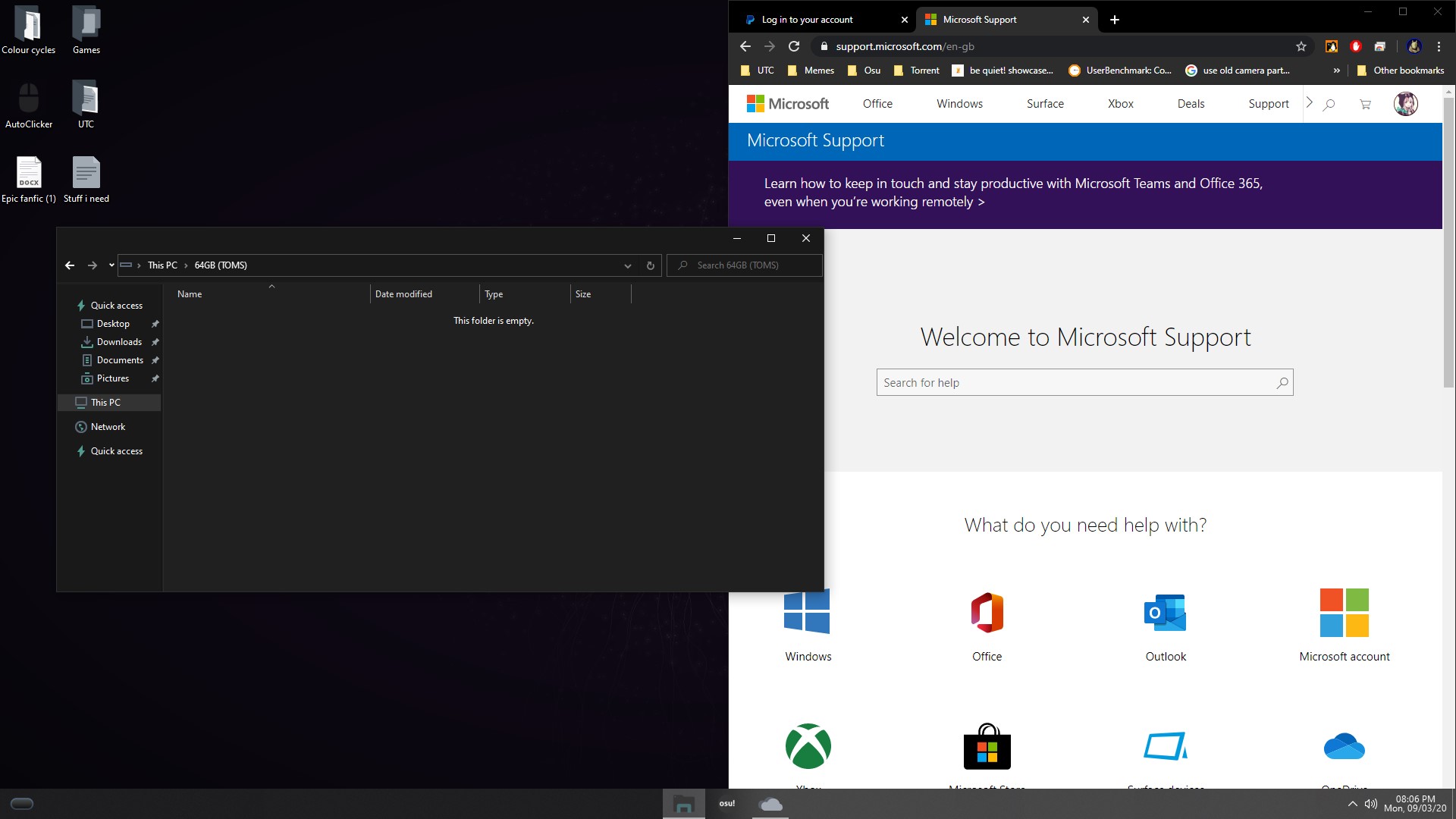The image size is (1456, 819).
Task: Open the UserBenchmark bookmark
Action: (x=1119, y=71)
